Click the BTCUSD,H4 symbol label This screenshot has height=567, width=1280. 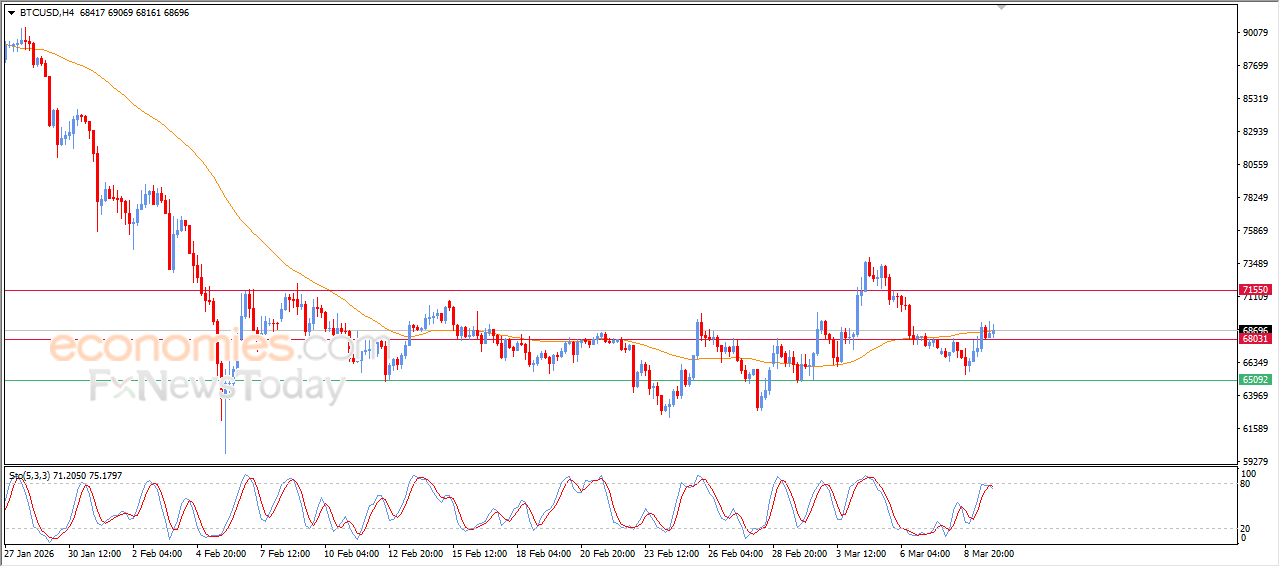tap(46, 13)
